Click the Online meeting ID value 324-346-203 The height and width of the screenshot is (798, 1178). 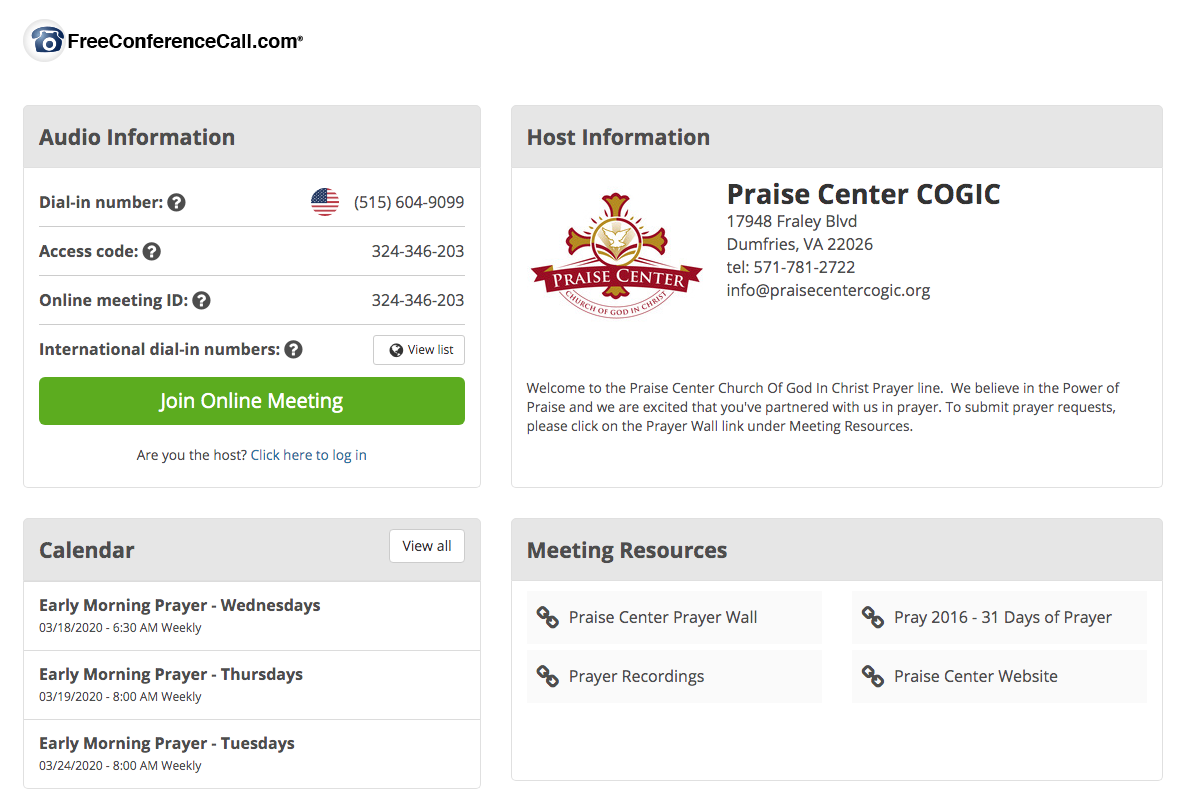click(418, 301)
